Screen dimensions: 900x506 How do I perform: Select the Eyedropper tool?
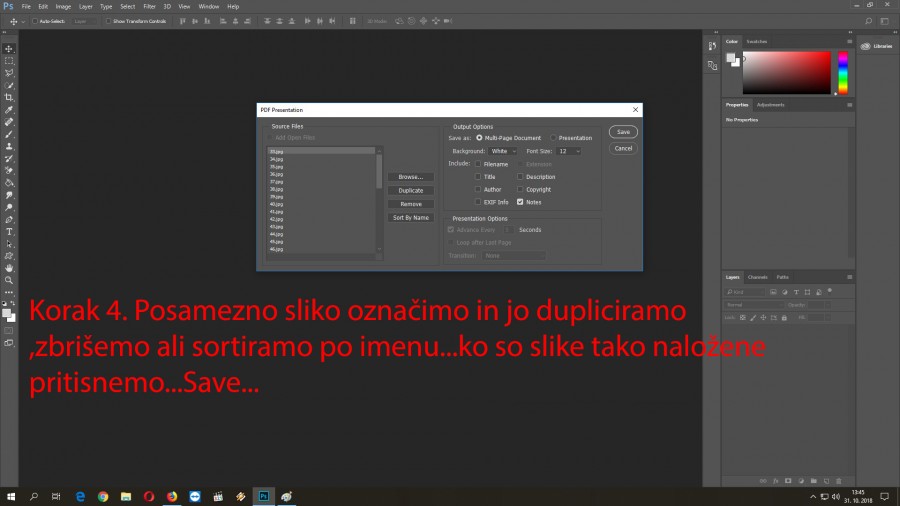[9, 110]
